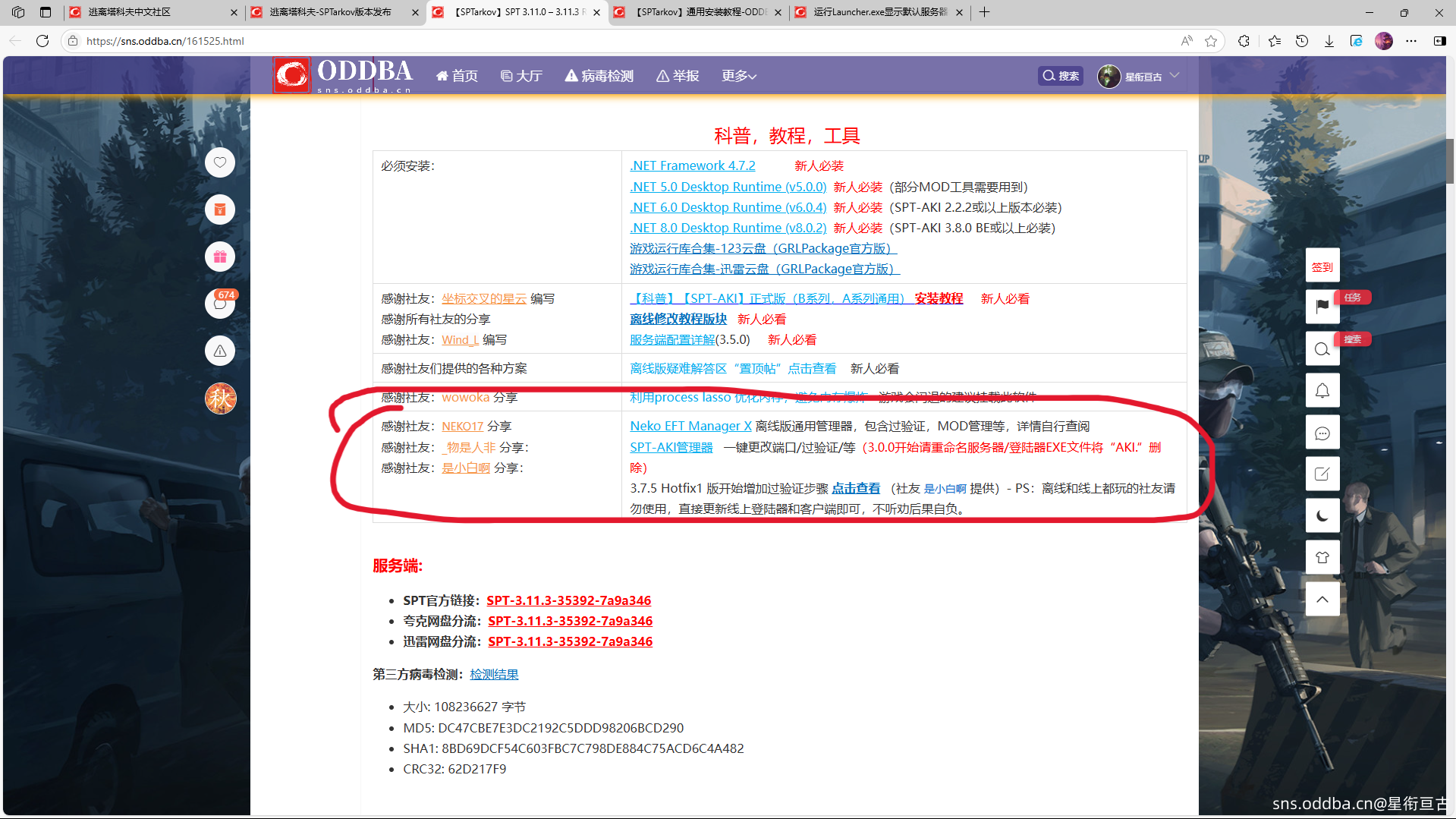1456x819 pixels.
Task: Open 检测结果 virus scan link
Action: [x=494, y=674]
